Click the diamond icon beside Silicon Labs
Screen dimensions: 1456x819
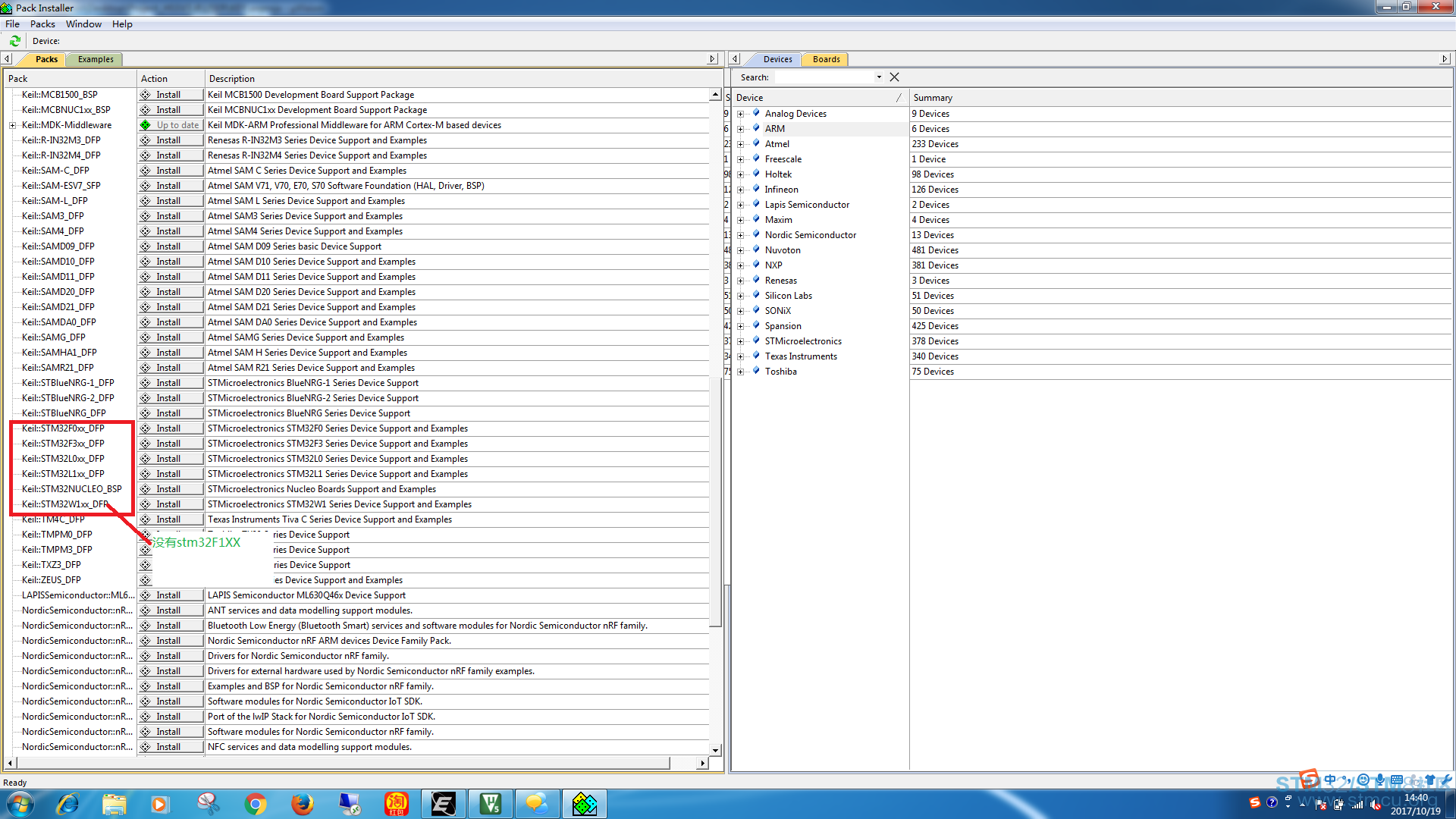[x=756, y=295]
